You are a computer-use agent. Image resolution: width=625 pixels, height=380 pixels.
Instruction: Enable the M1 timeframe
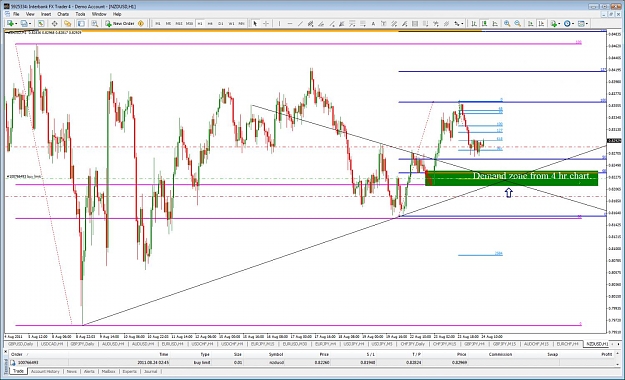pos(158,24)
